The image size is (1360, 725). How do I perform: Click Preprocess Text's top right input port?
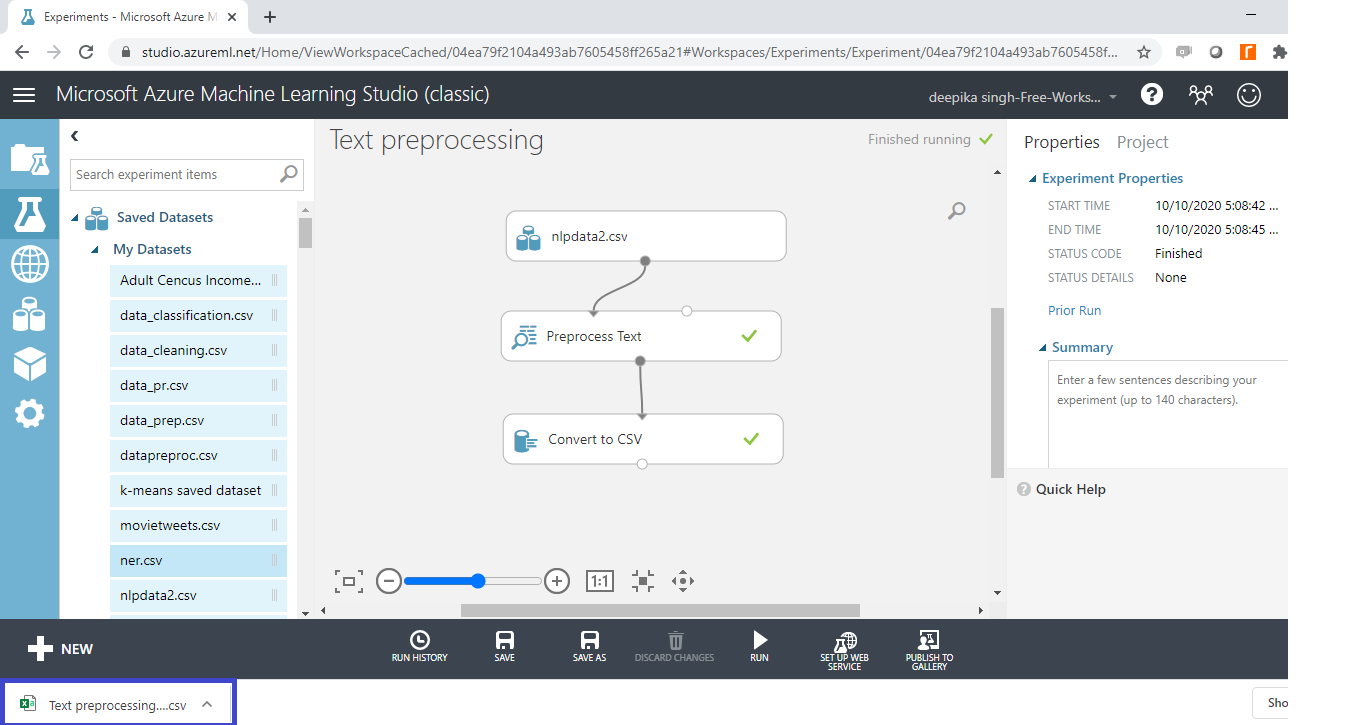(x=686, y=311)
